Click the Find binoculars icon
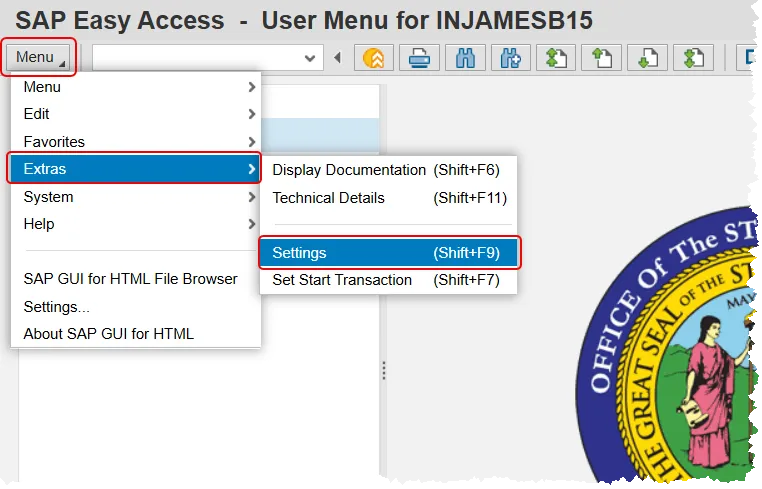 (x=465, y=58)
